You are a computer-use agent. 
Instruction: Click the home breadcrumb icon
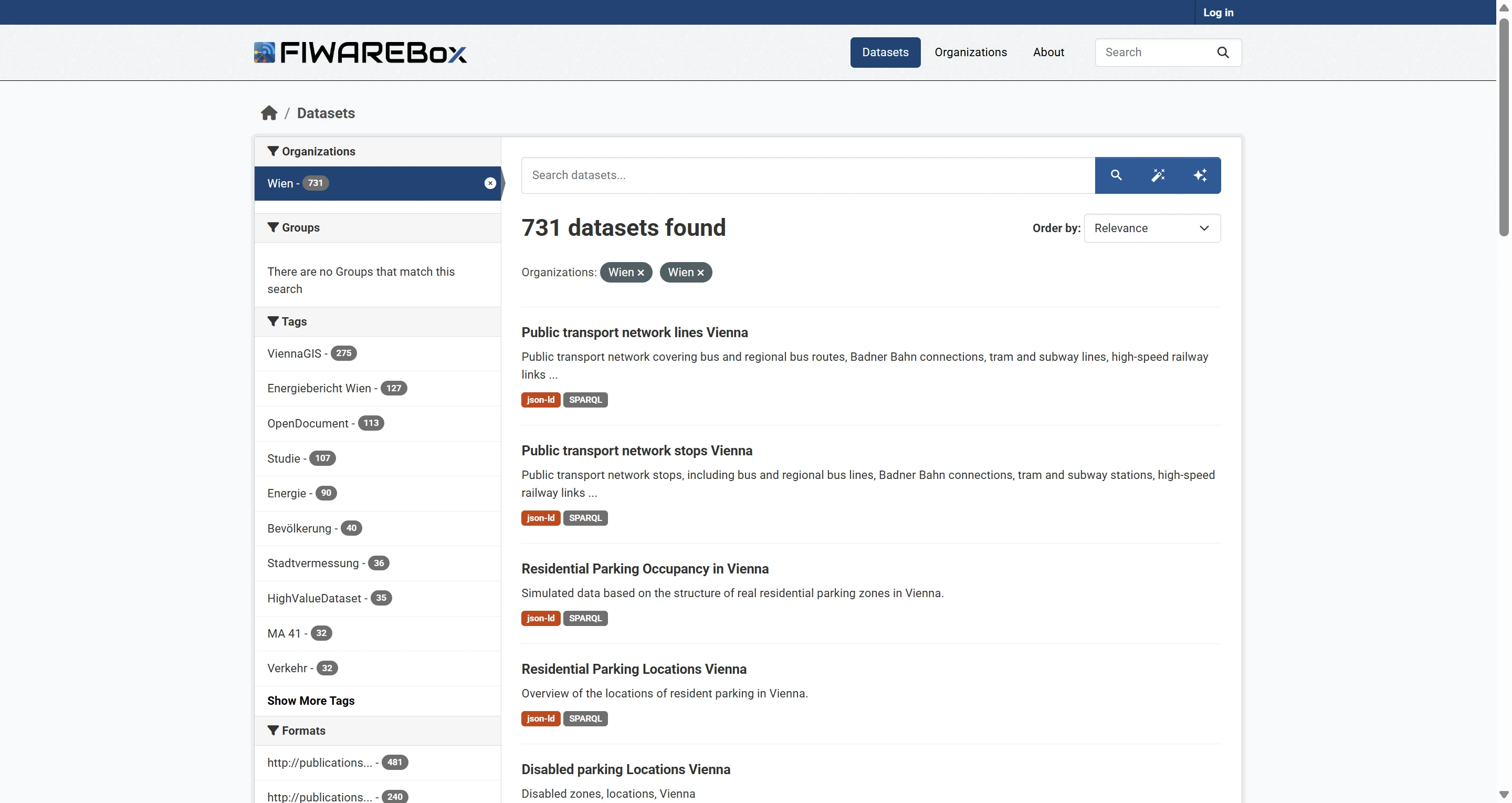click(269, 113)
